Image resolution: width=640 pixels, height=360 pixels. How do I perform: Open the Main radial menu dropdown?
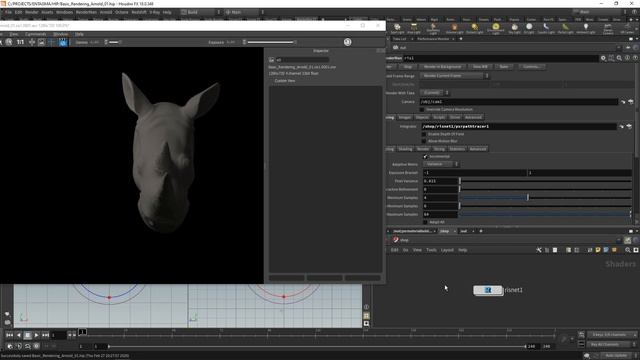pyautogui.click(x=245, y=12)
